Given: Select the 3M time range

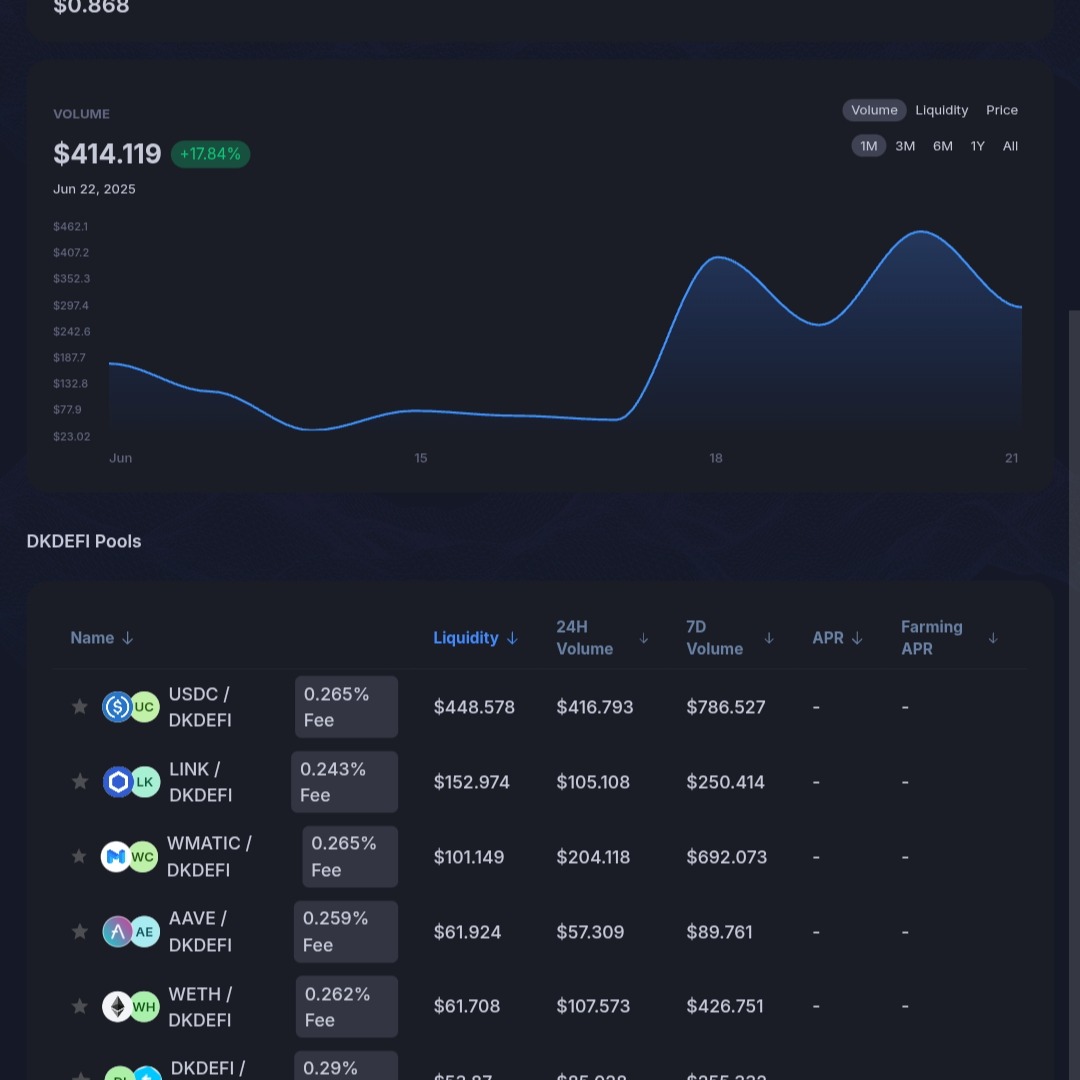Looking at the screenshot, I should pyautogui.click(x=905, y=146).
